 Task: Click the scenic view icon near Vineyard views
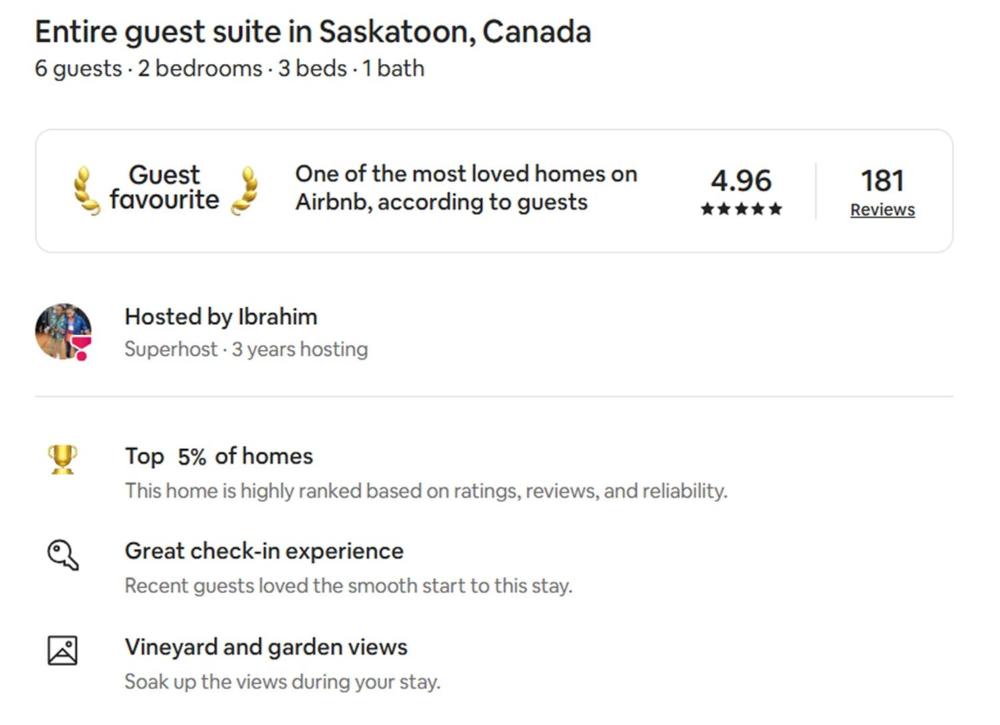tap(62, 649)
